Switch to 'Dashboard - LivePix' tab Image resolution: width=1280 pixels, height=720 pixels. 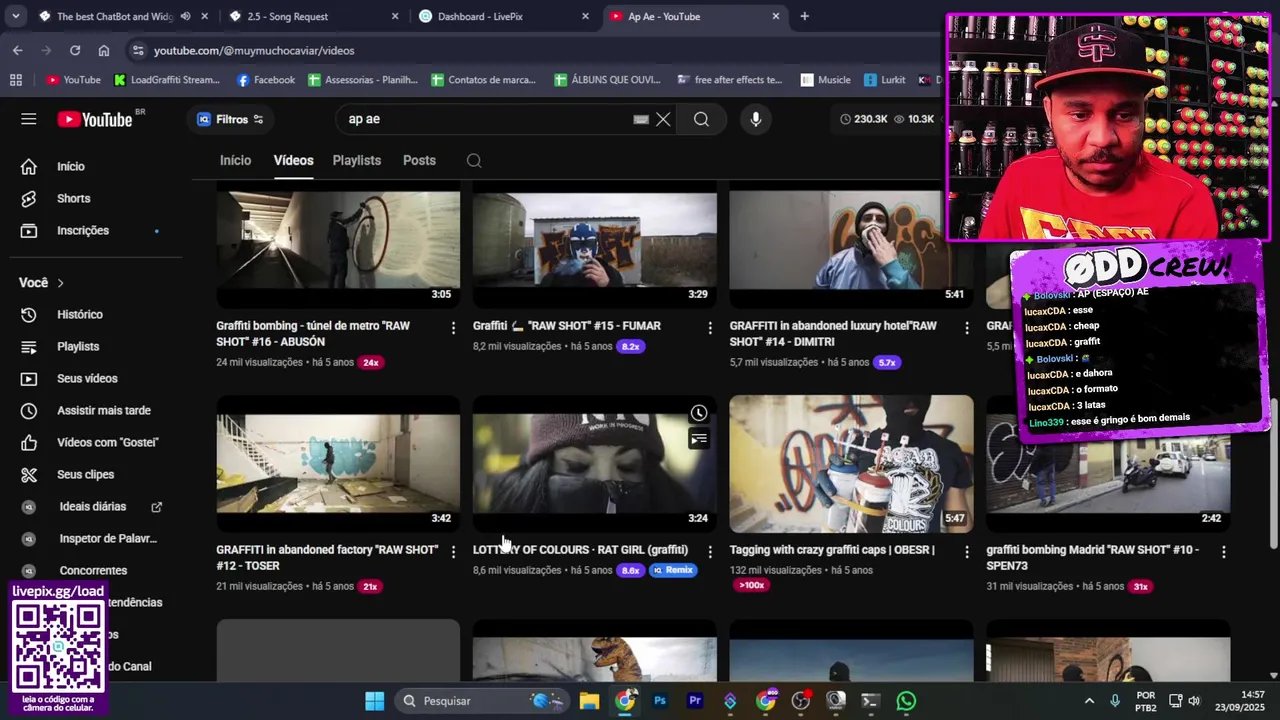[x=480, y=16]
